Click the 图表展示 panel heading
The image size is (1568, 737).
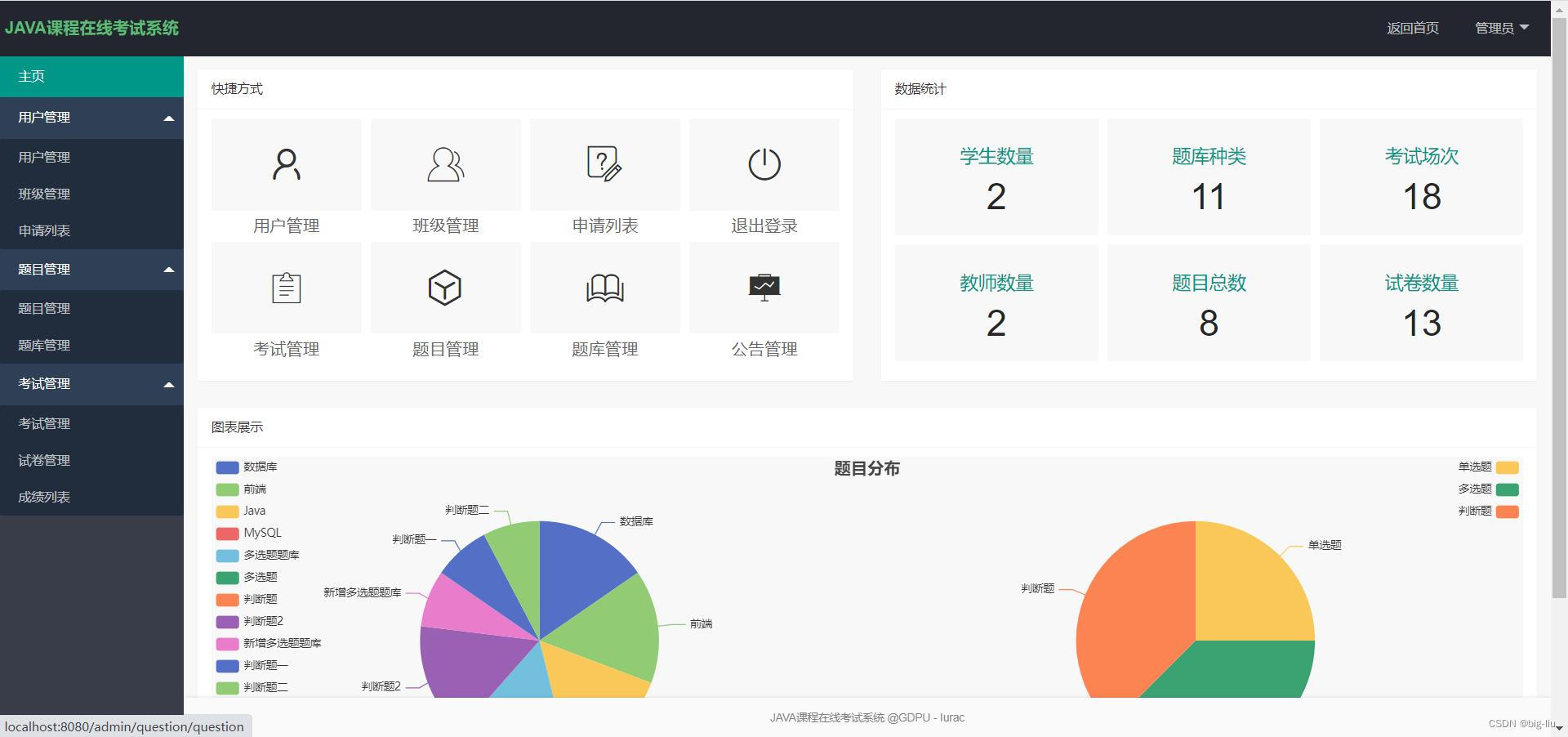click(x=237, y=427)
